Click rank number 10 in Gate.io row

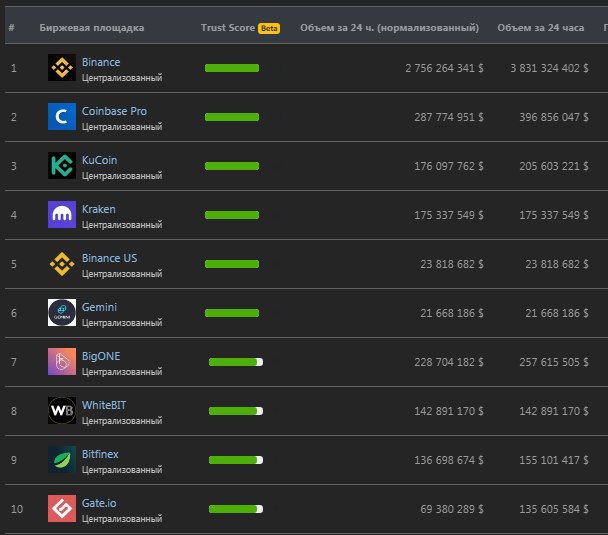tap(17, 509)
